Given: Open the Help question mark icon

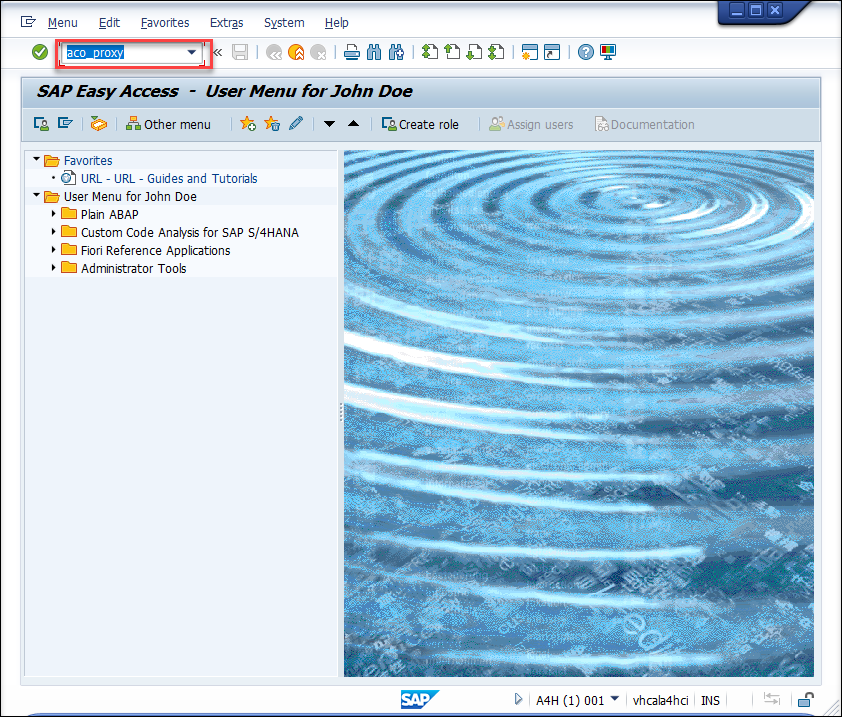Looking at the screenshot, I should pos(586,52).
